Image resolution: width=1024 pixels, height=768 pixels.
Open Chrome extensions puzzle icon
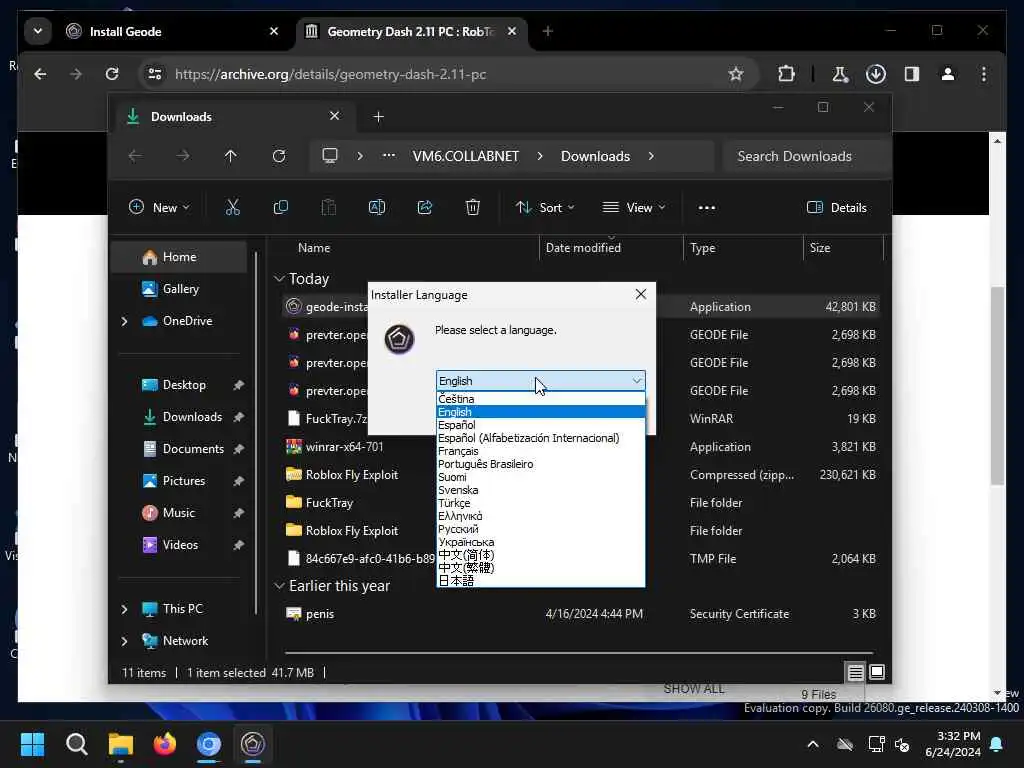click(786, 74)
